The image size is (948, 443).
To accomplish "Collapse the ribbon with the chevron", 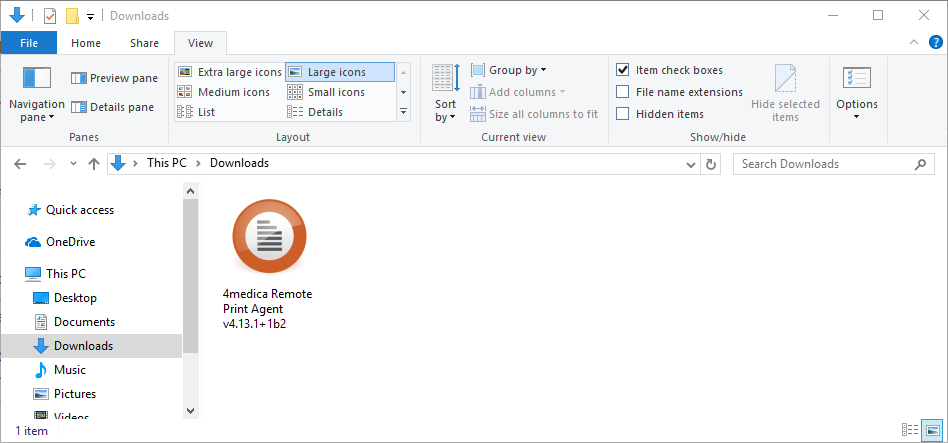I will [x=913, y=42].
